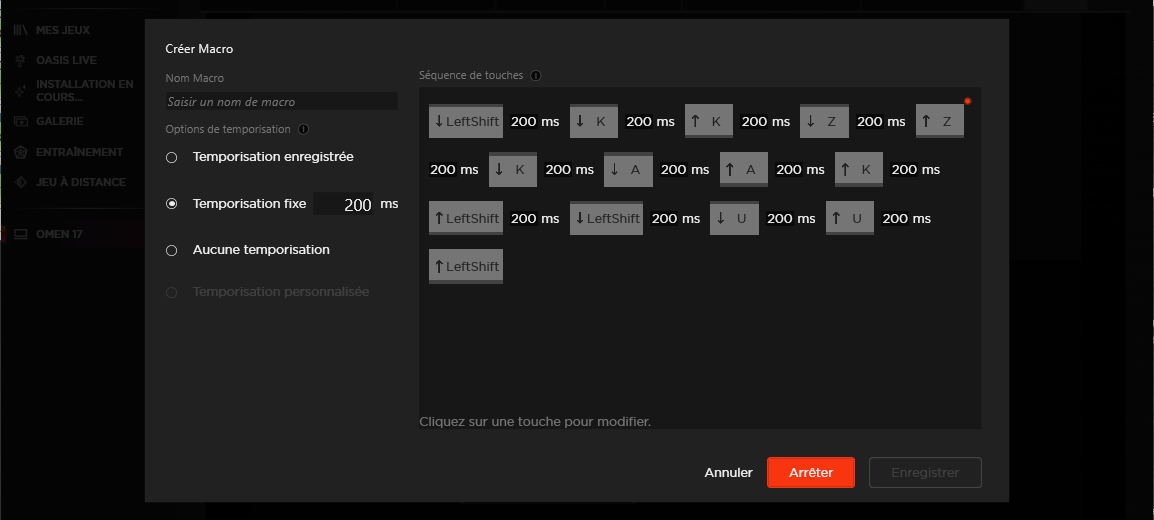Open OASIS LIVE in the sidebar
The image size is (1154, 520).
tap(66, 60)
